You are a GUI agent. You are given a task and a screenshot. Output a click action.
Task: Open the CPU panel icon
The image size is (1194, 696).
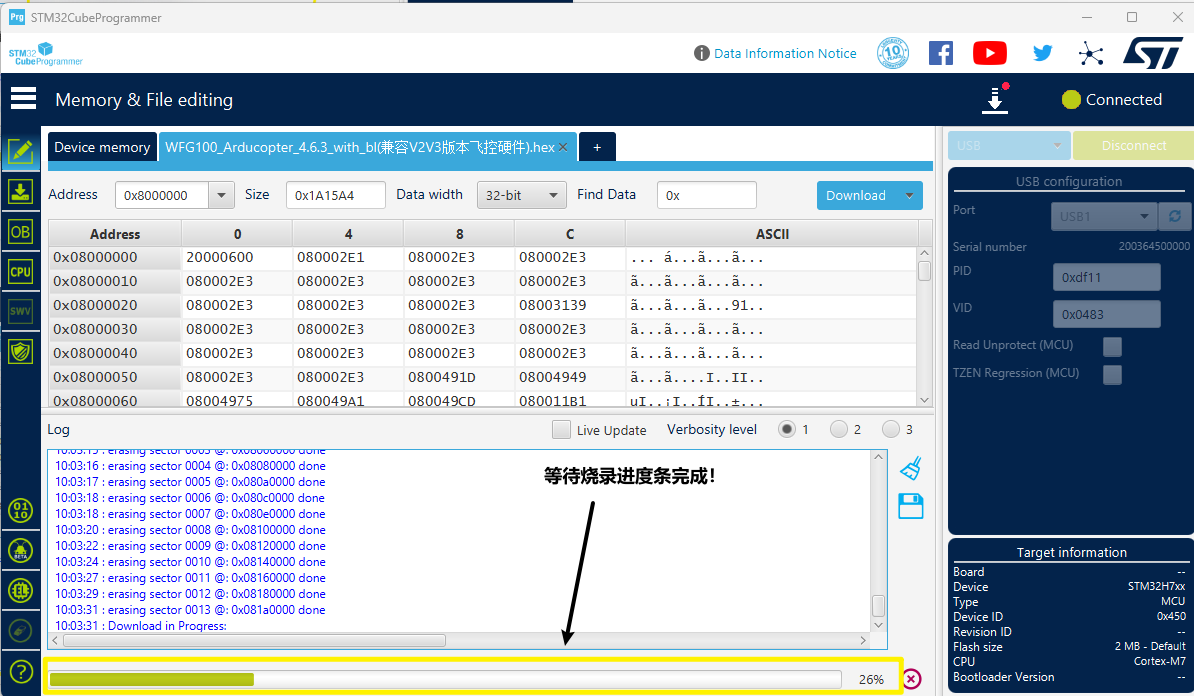click(21, 271)
